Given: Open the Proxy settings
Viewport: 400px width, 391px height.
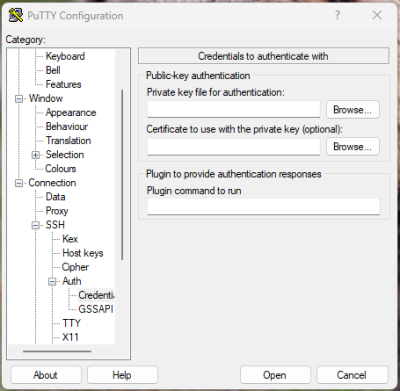Looking at the screenshot, I should click(x=57, y=211).
